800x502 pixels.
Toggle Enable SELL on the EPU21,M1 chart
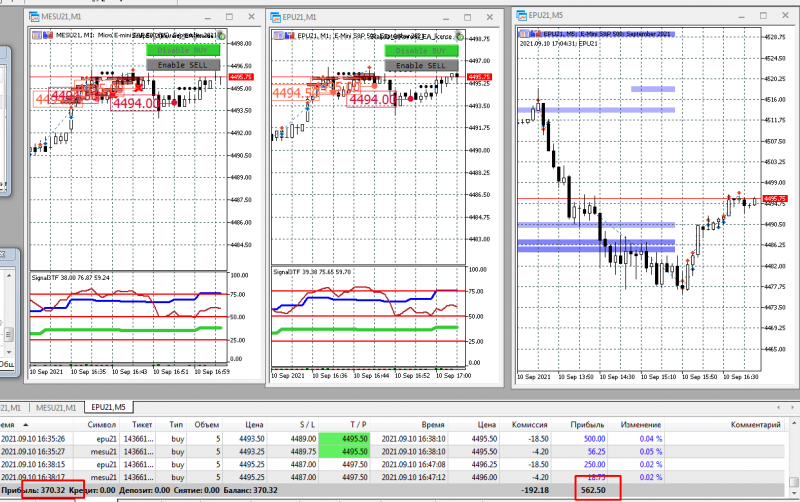coord(421,65)
